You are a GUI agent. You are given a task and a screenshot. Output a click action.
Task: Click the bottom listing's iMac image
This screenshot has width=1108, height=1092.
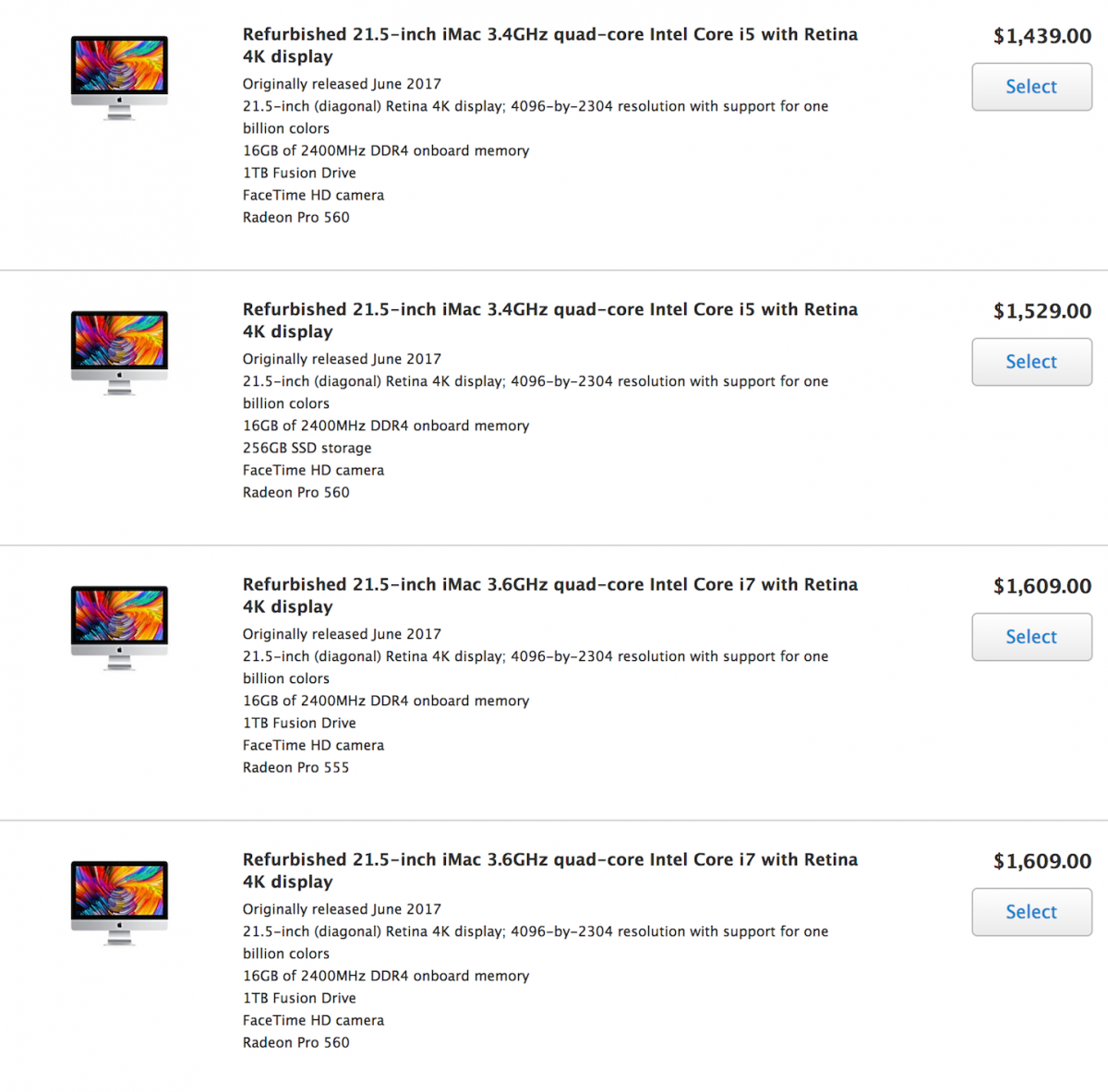point(119,903)
